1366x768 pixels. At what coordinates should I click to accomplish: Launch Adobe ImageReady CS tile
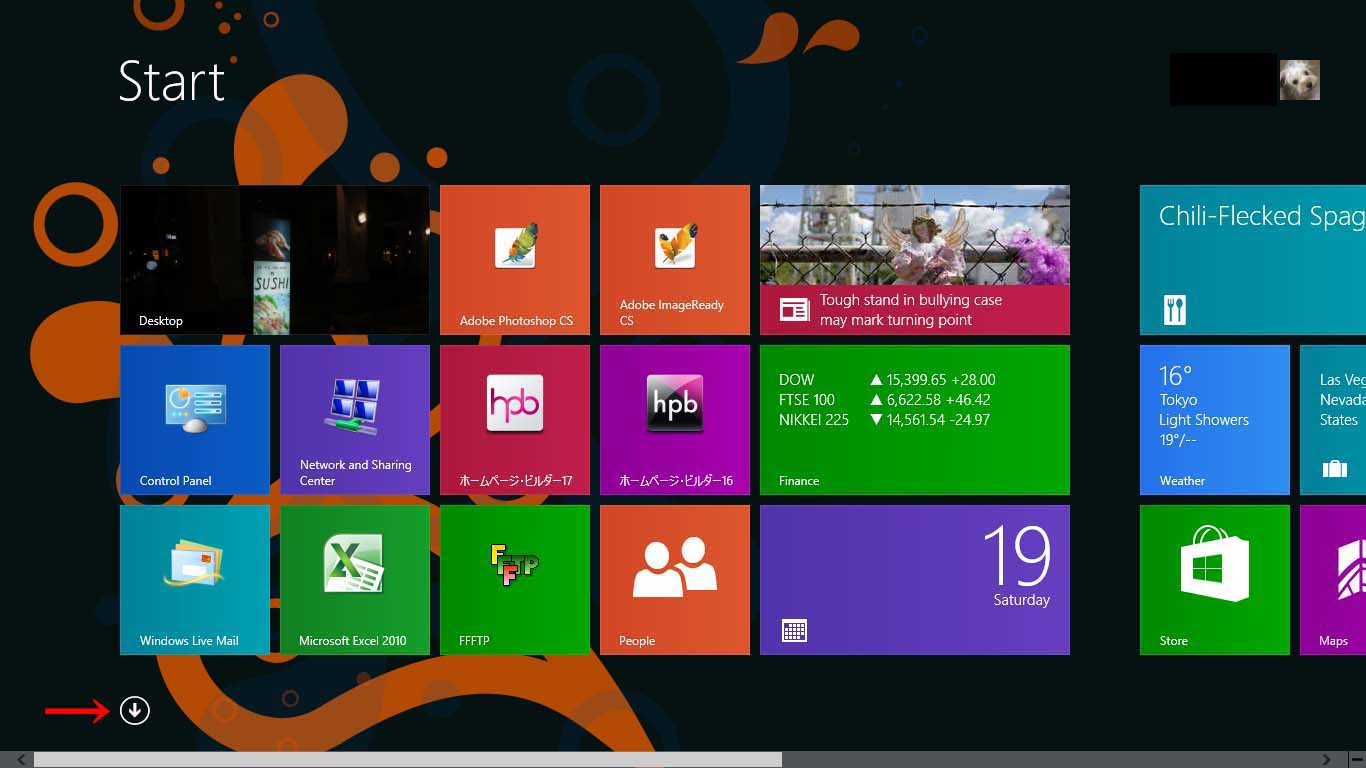(x=675, y=260)
